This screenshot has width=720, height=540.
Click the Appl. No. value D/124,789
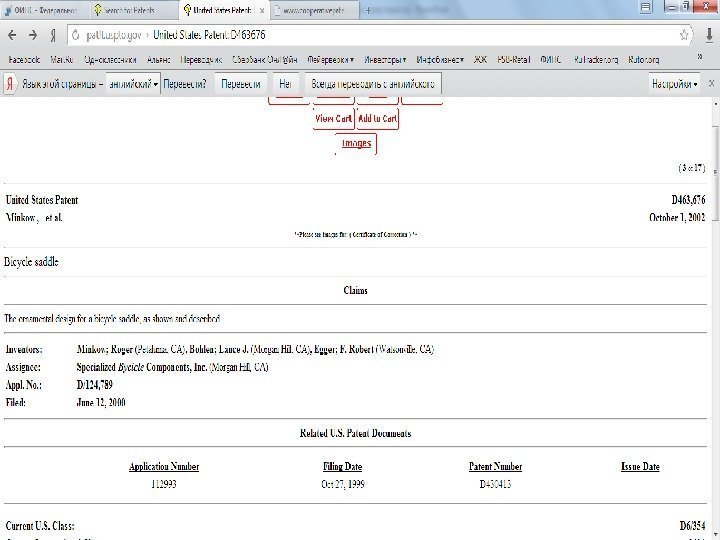[x=95, y=384]
